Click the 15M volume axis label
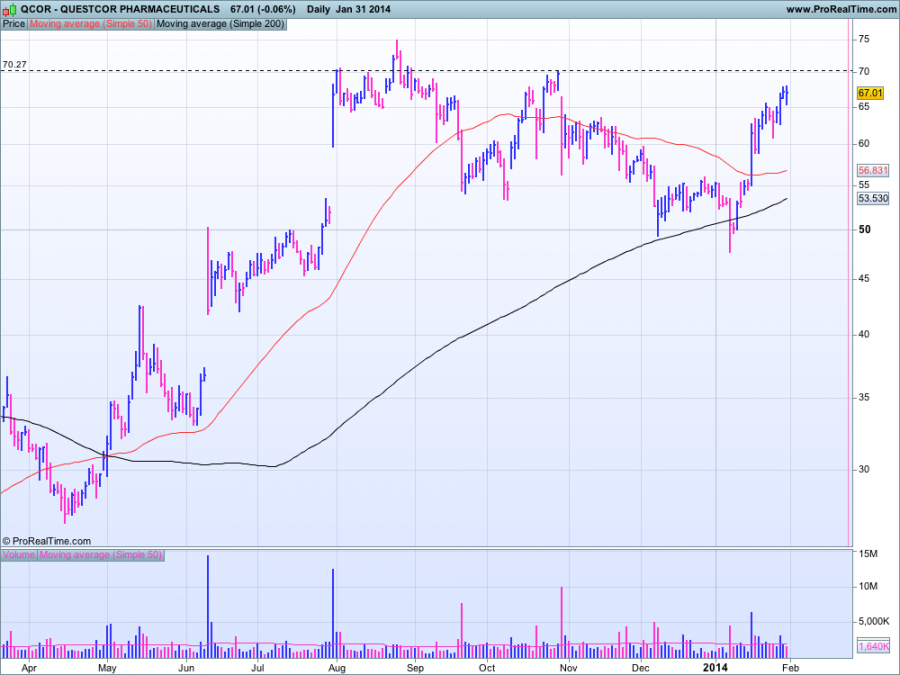Image resolution: width=900 pixels, height=675 pixels. tap(868, 554)
